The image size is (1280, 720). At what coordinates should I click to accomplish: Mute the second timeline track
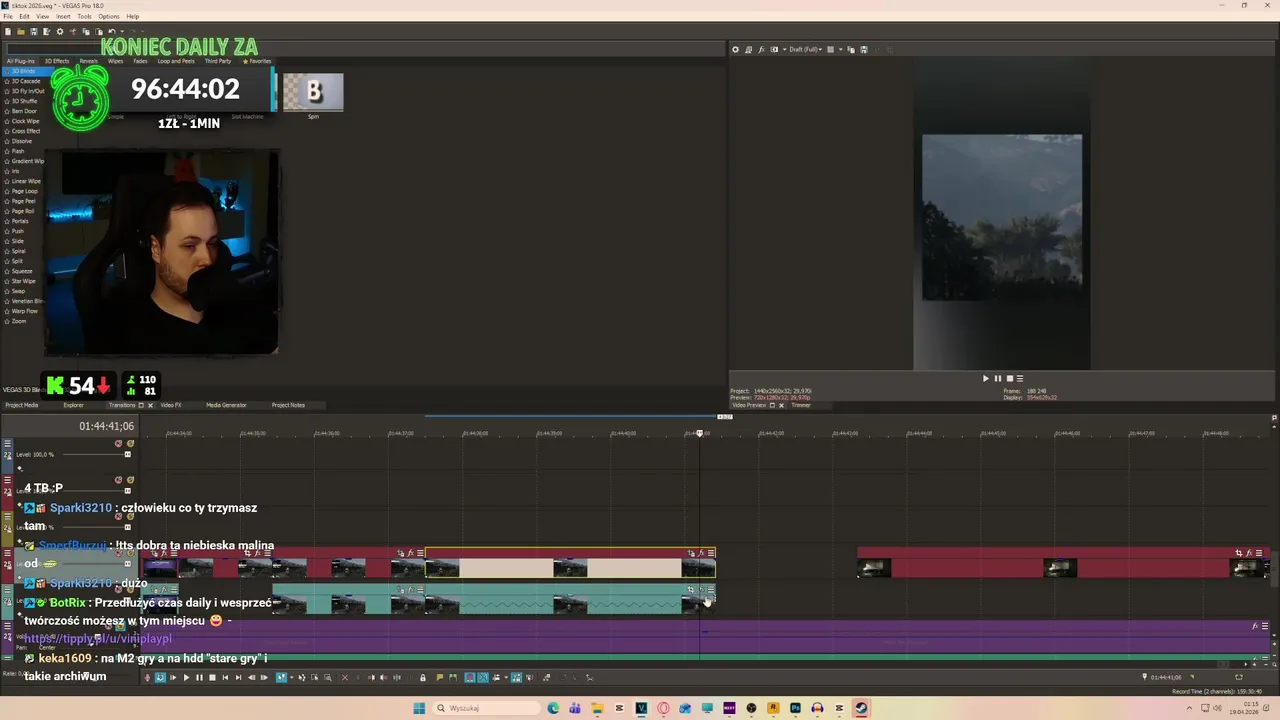118,480
